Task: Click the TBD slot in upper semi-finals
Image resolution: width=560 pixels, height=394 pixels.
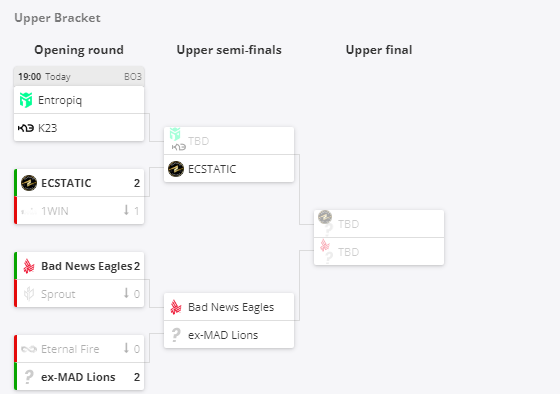Action: (x=229, y=141)
